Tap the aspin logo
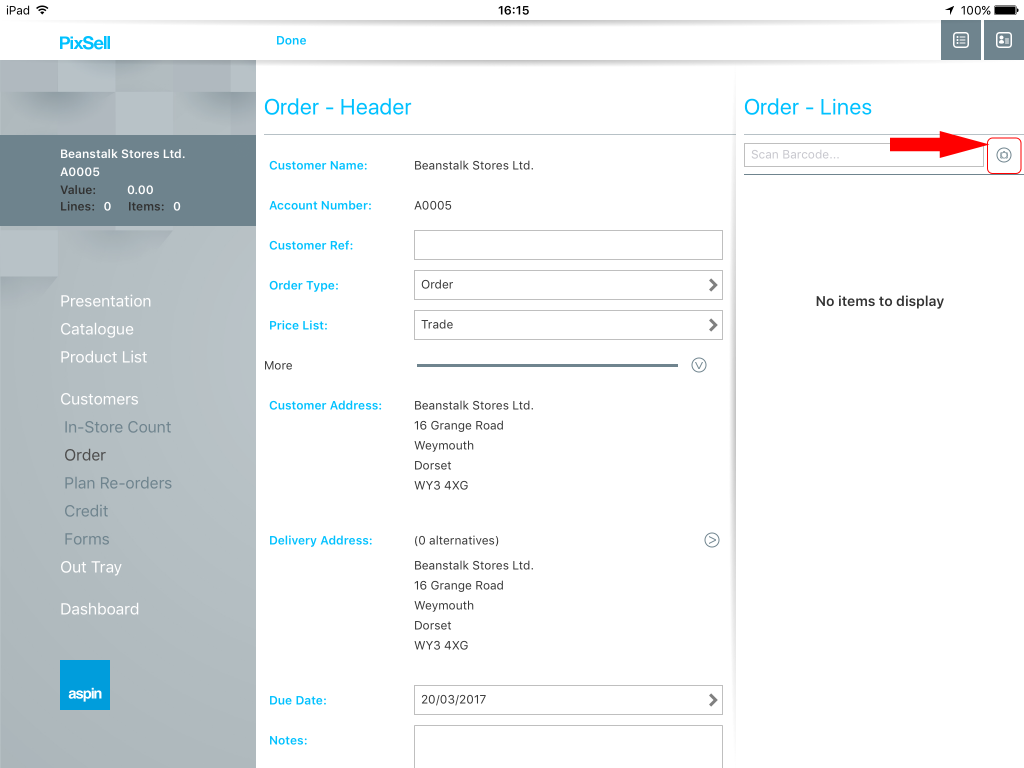1024x768 pixels. (85, 685)
